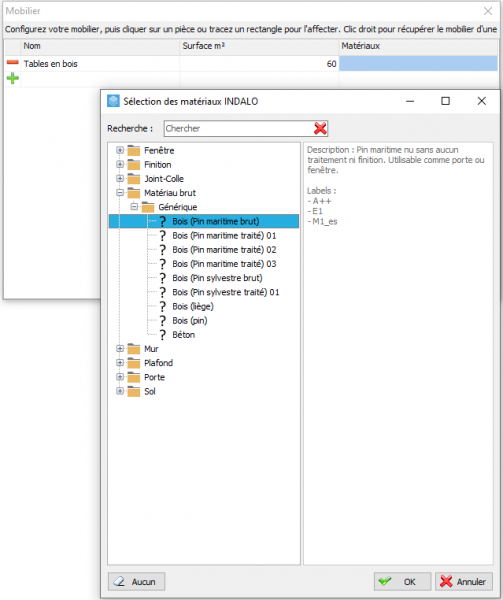Viewport: 503px width, 600px height.
Task: Clear search with the red X icon
Action: pos(320,129)
